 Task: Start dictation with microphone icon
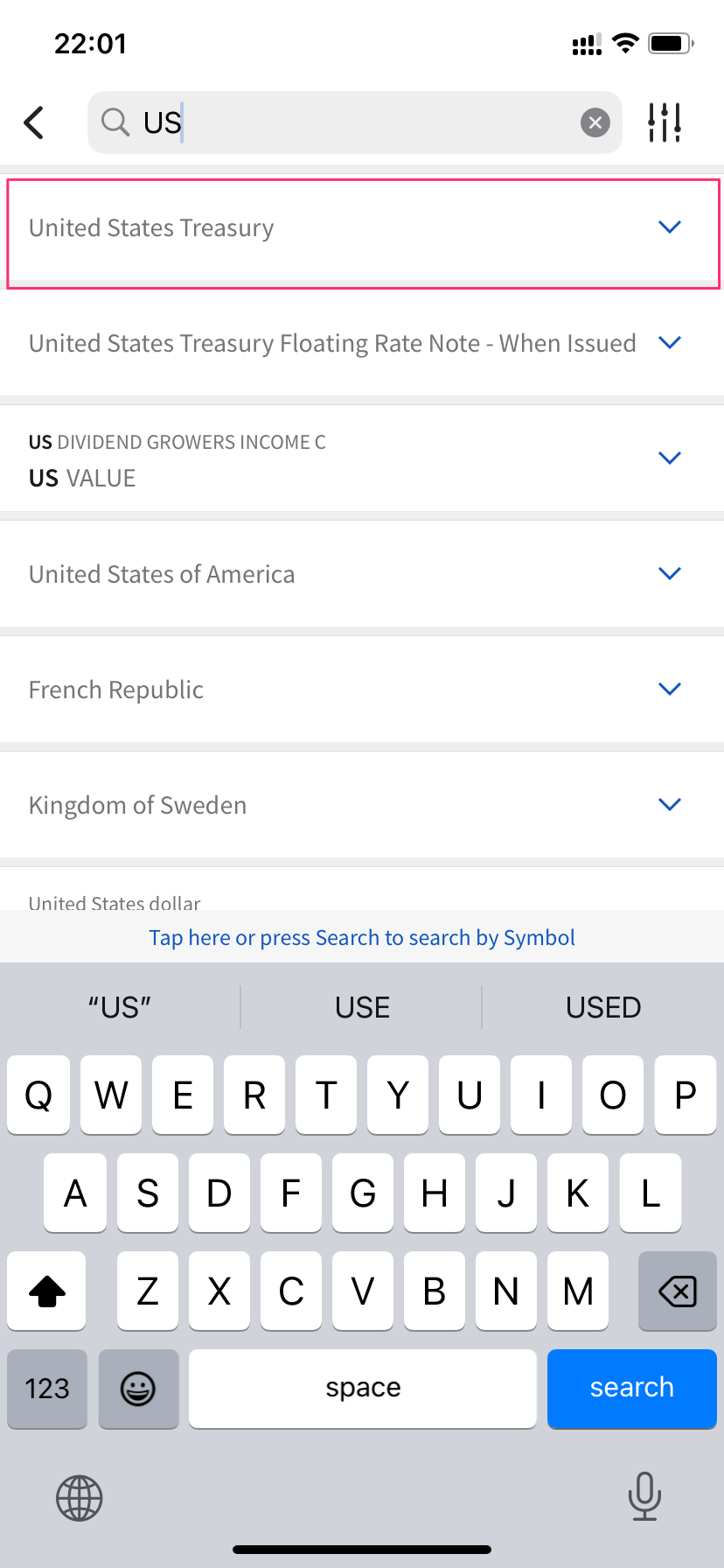(x=644, y=1496)
